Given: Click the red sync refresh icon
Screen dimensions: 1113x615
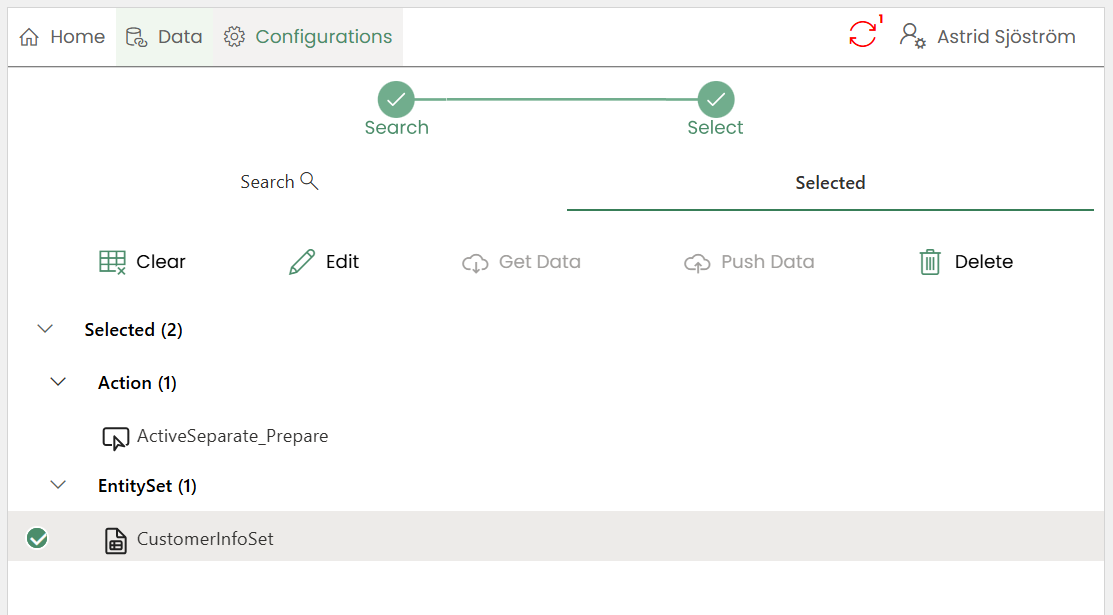Looking at the screenshot, I should click(x=862, y=35).
